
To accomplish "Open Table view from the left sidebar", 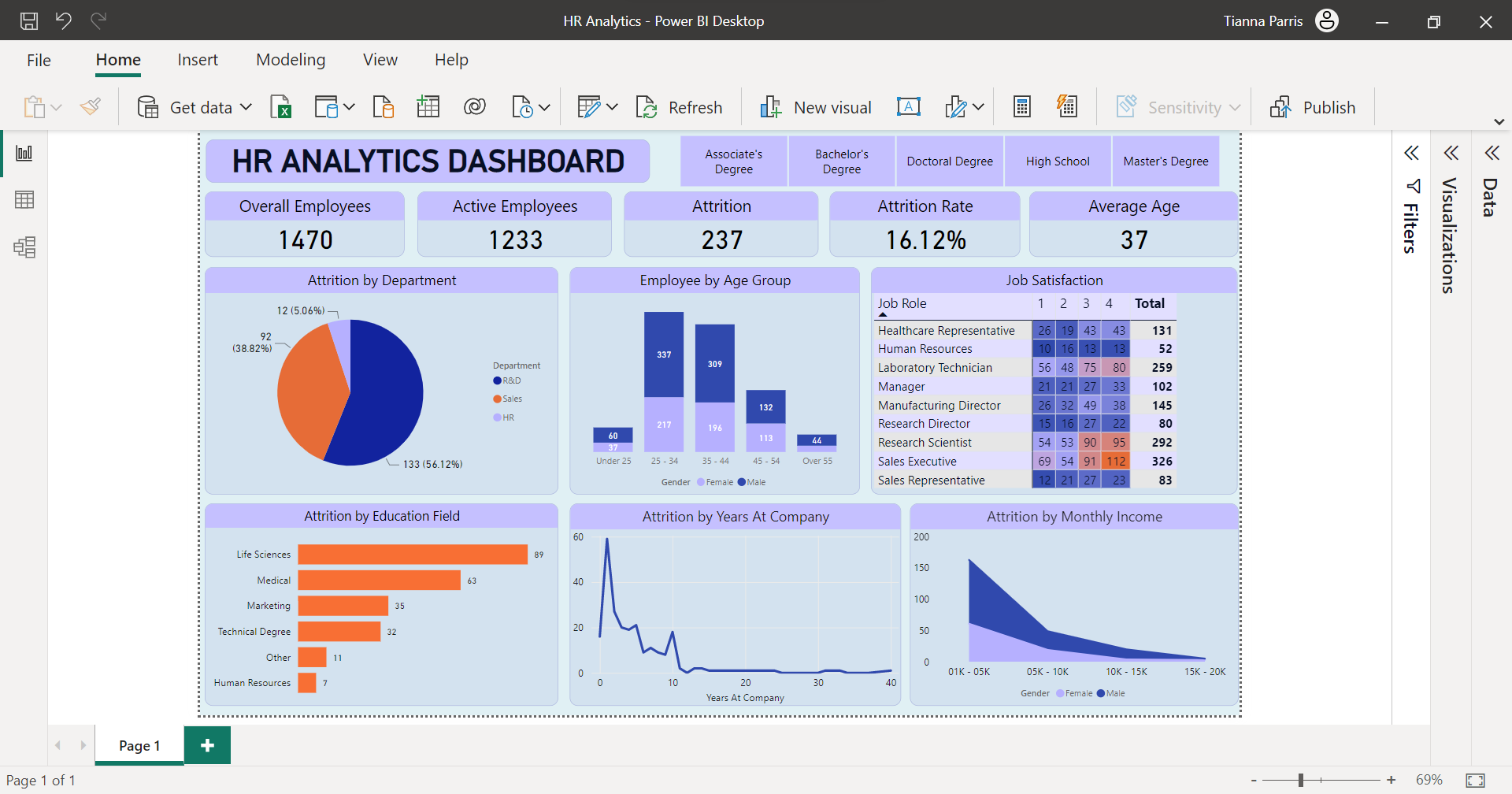I will (x=24, y=199).
